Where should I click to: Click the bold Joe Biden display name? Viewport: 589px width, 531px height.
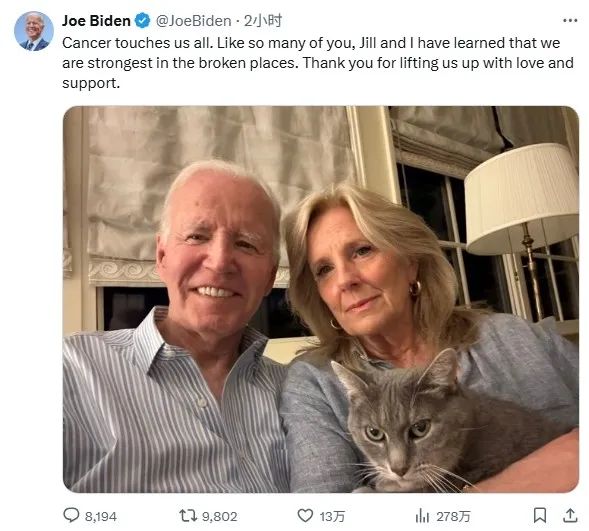click(x=96, y=21)
